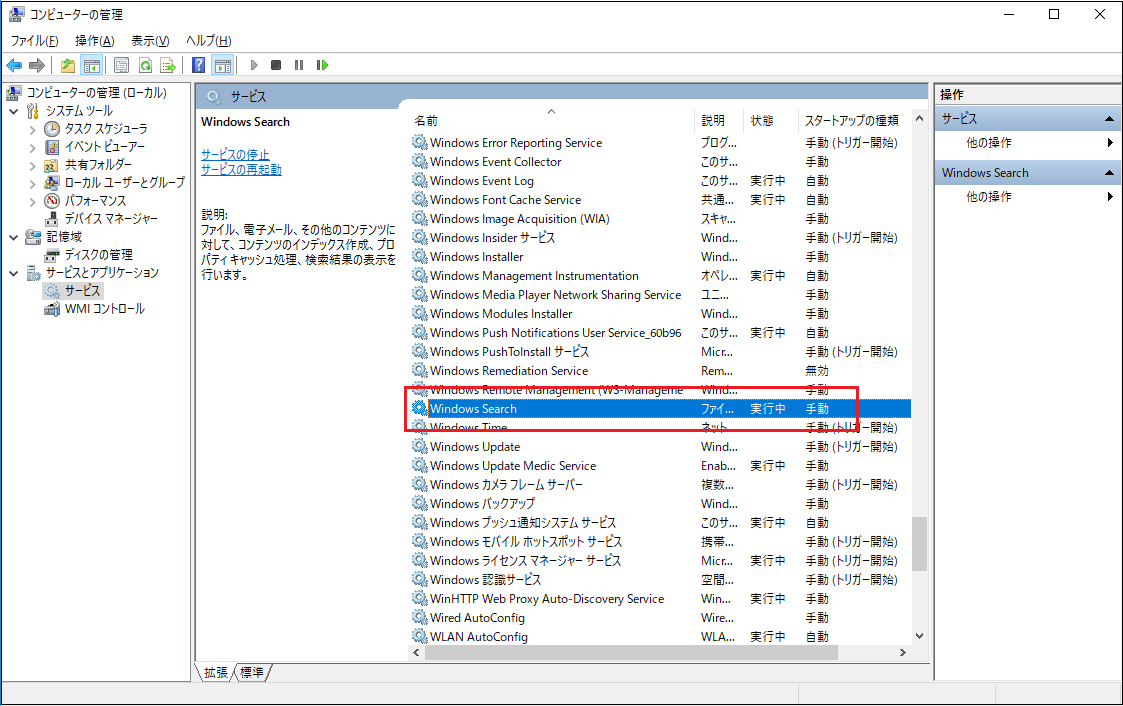Select パフォーマンス in the tree
Viewport: 1123px width, 706px height.
pos(95,201)
